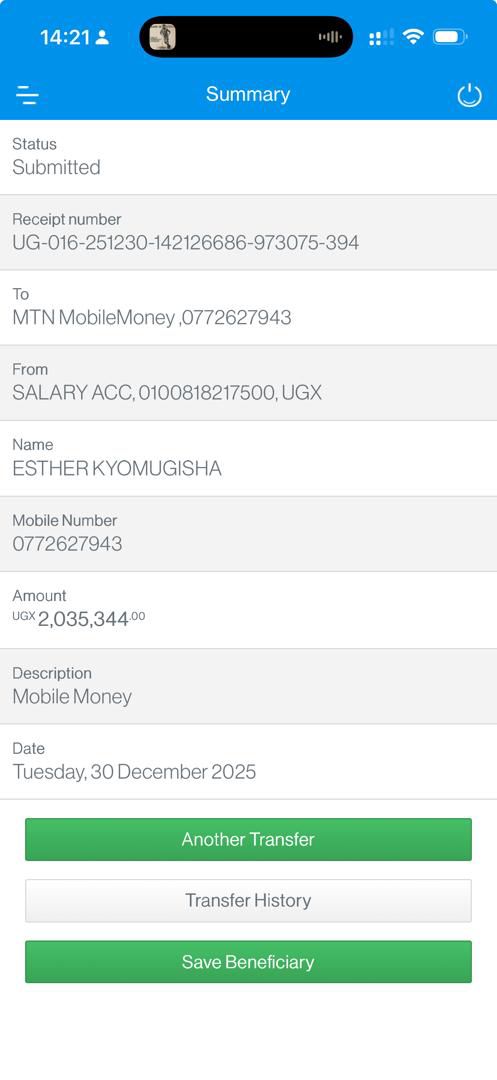Image resolution: width=497 pixels, height=1080 pixels.
Task: Tap the battery status icon
Action: point(450,37)
